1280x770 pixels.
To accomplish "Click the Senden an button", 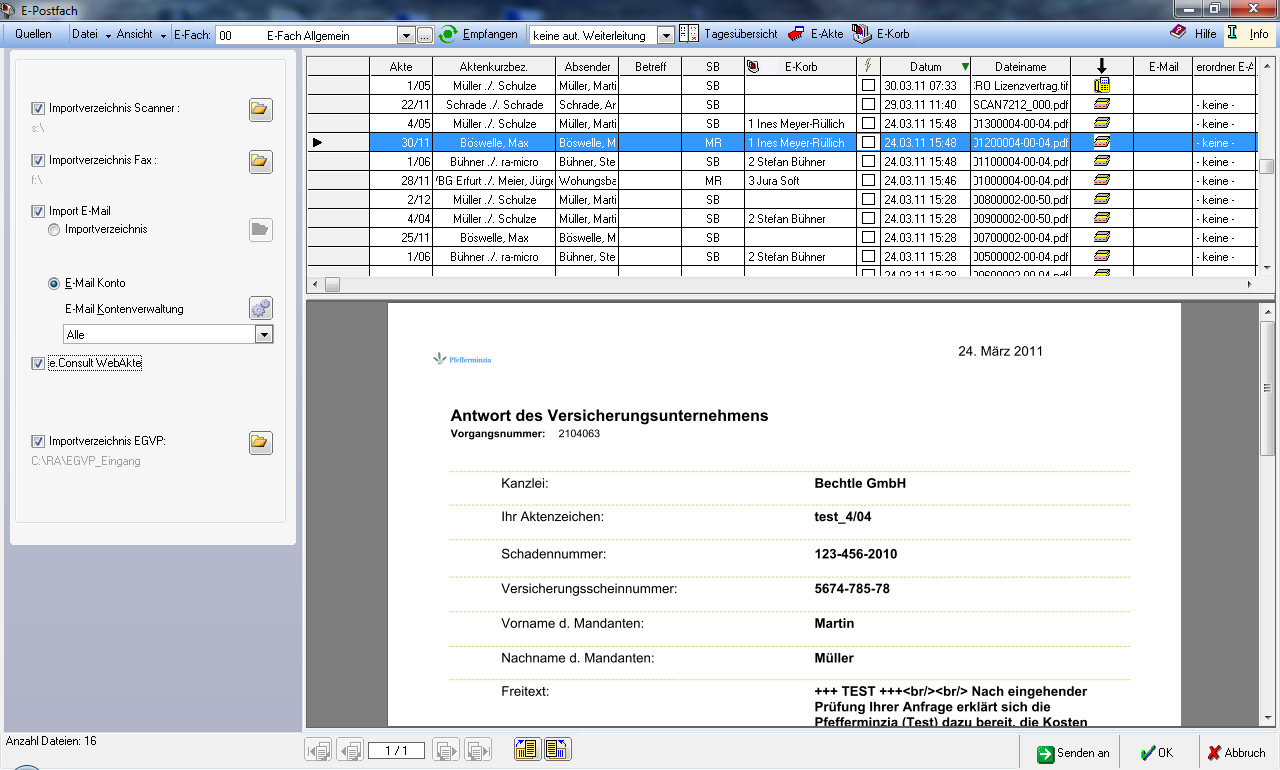I will [x=1073, y=753].
